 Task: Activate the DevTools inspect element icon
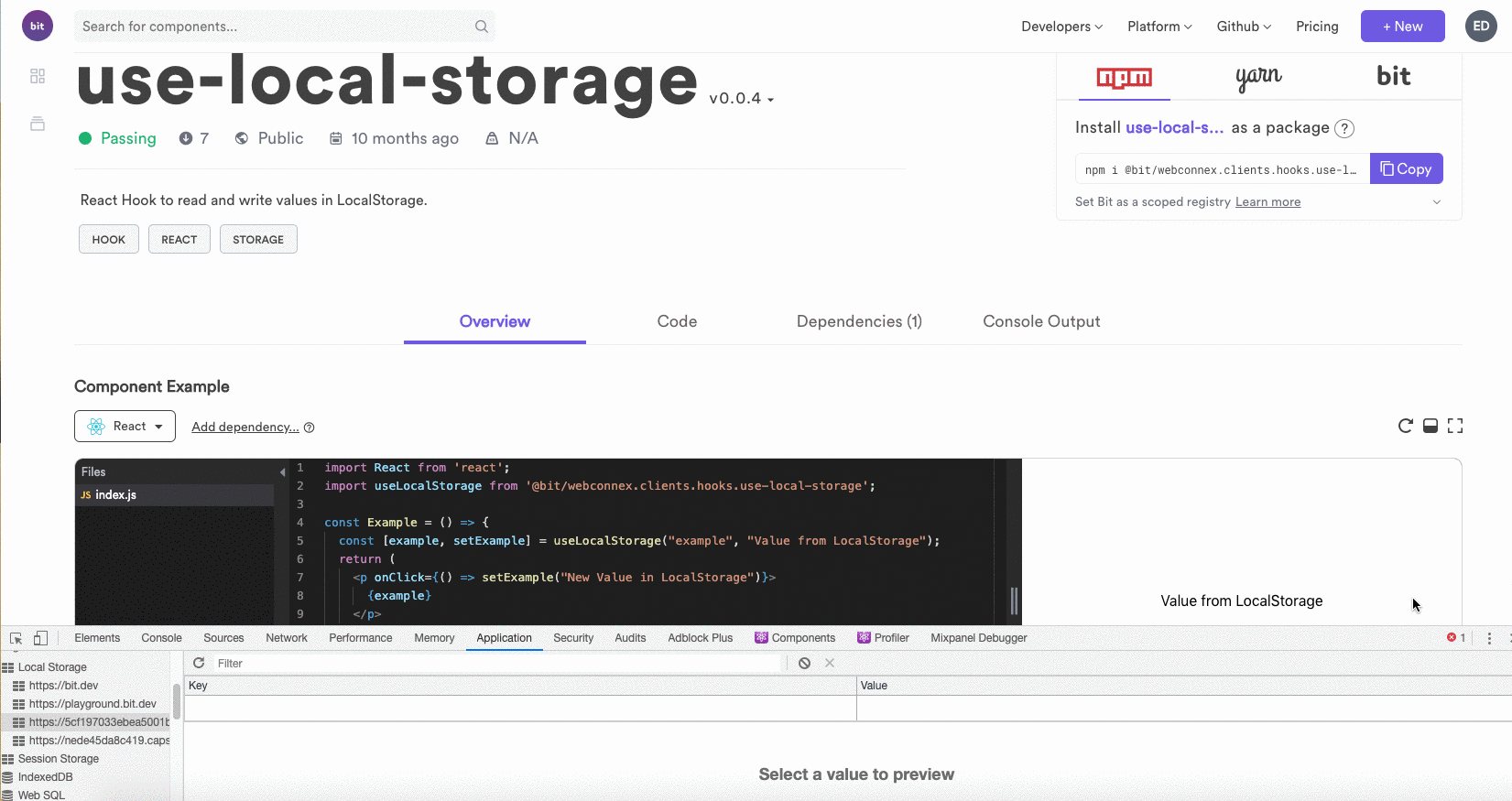[x=16, y=638]
